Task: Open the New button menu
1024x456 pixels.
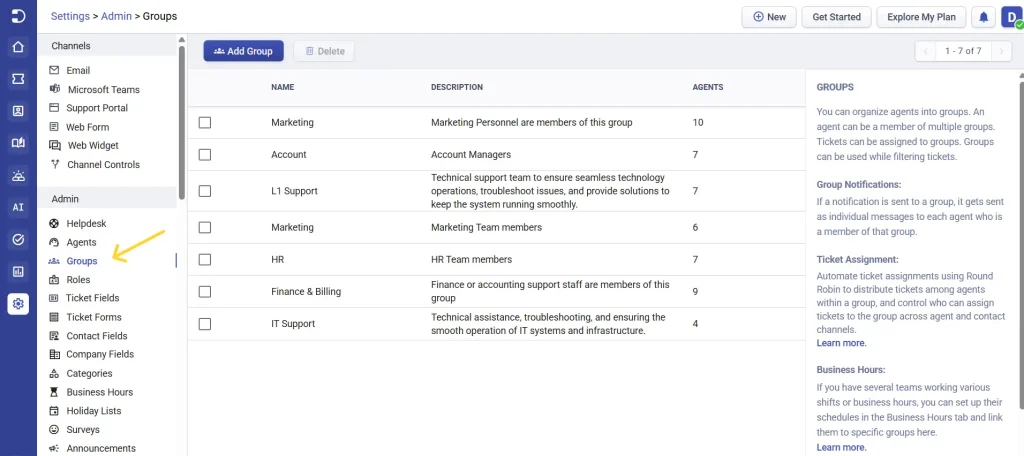Action: [769, 17]
